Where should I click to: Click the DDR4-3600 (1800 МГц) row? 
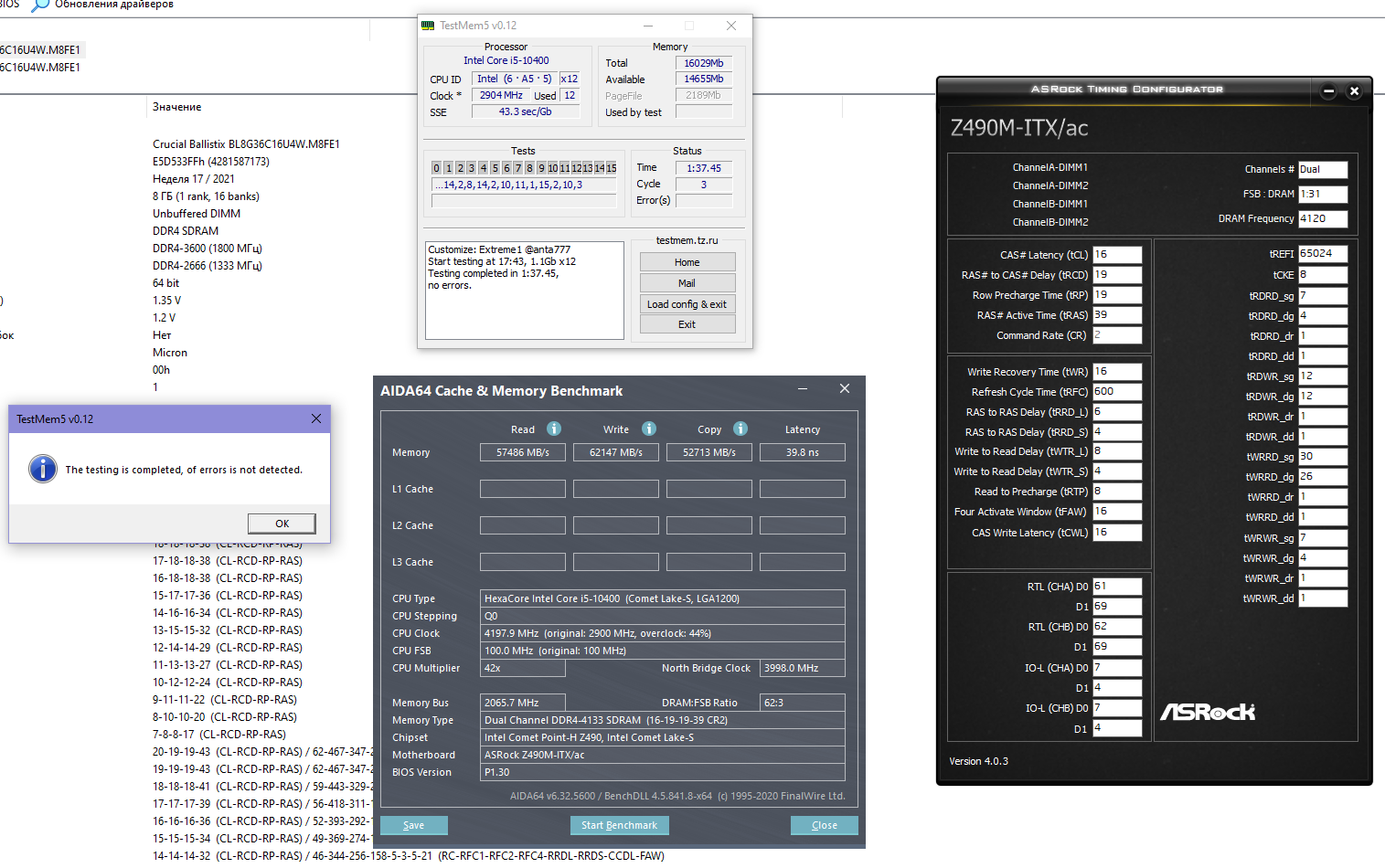[x=208, y=249]
